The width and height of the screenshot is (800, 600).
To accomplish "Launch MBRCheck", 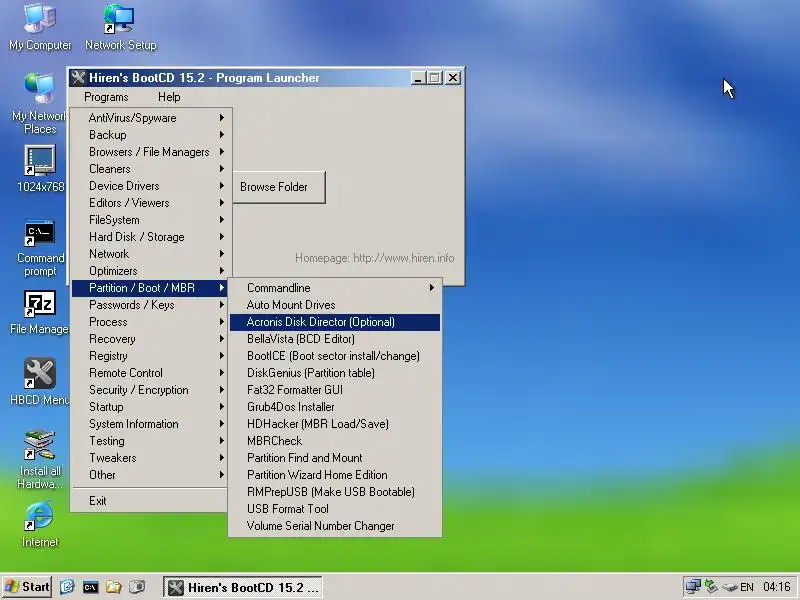I will (335, 441).
